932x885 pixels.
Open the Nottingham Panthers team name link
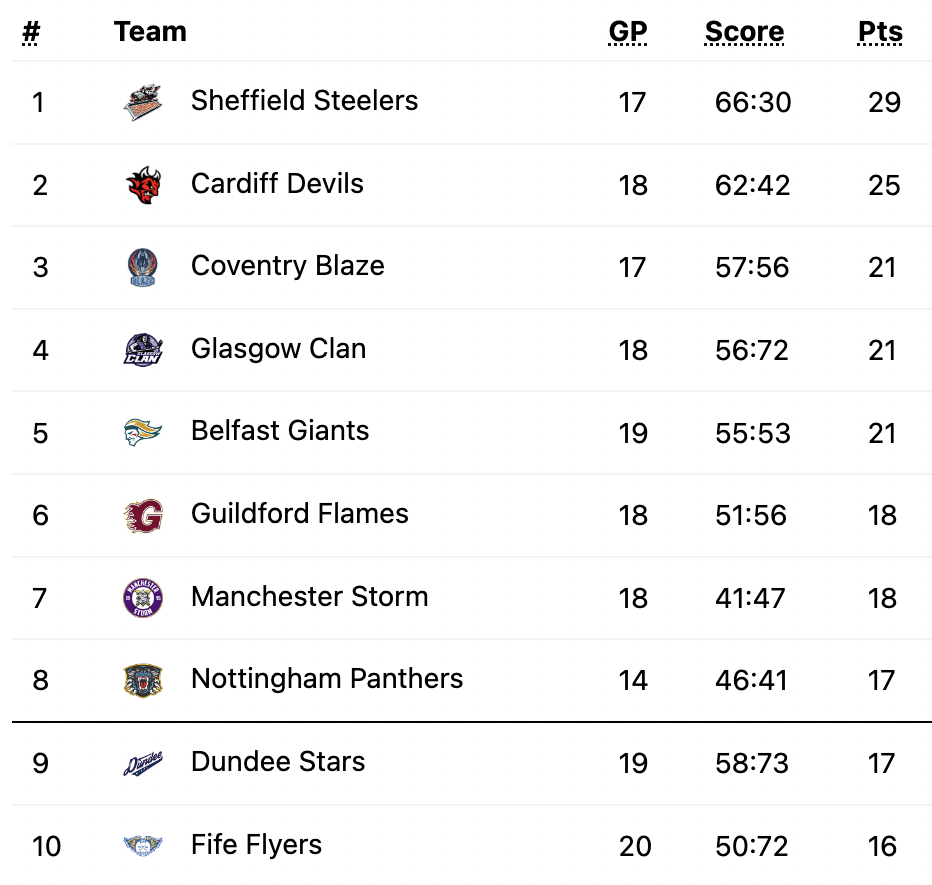coord(327,679)
